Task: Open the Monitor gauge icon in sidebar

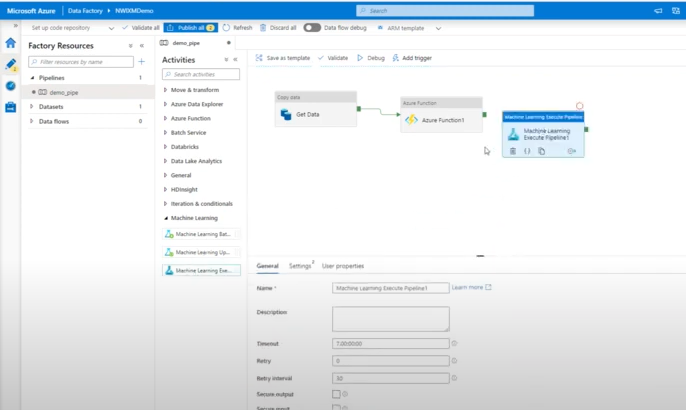Action: [x=10, y=86]
